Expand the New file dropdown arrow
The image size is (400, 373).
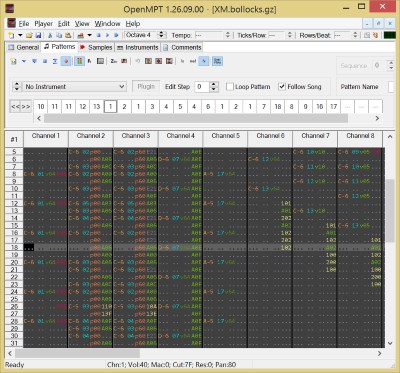[x=20, y=35]
